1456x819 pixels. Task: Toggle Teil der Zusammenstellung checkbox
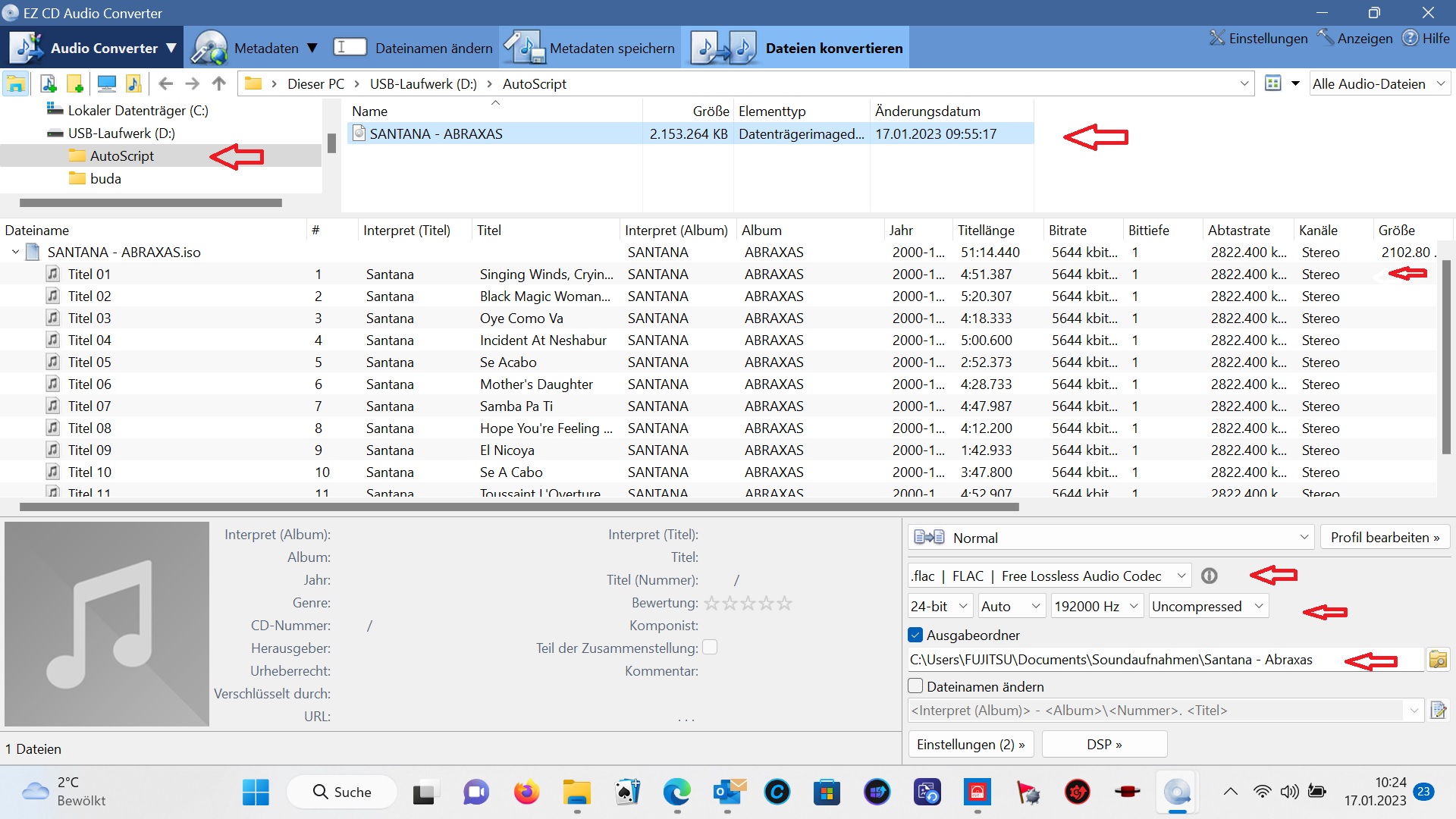710,648
